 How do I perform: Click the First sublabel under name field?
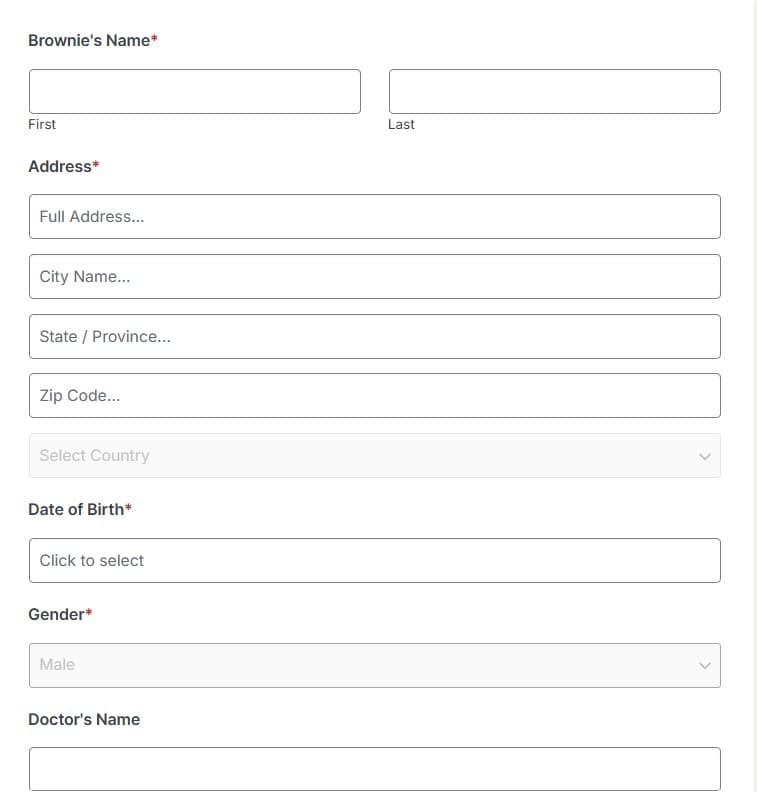(x=42, y=124)
